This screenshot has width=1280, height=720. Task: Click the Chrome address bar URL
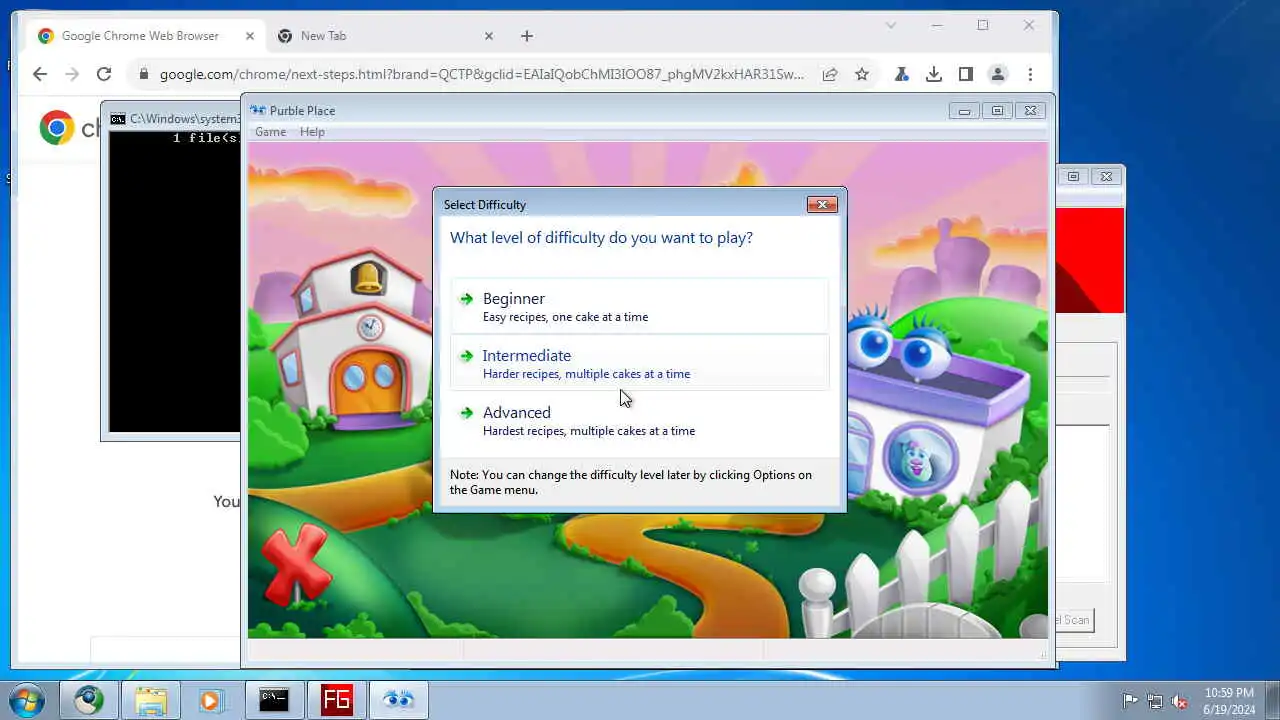point(482,74)
